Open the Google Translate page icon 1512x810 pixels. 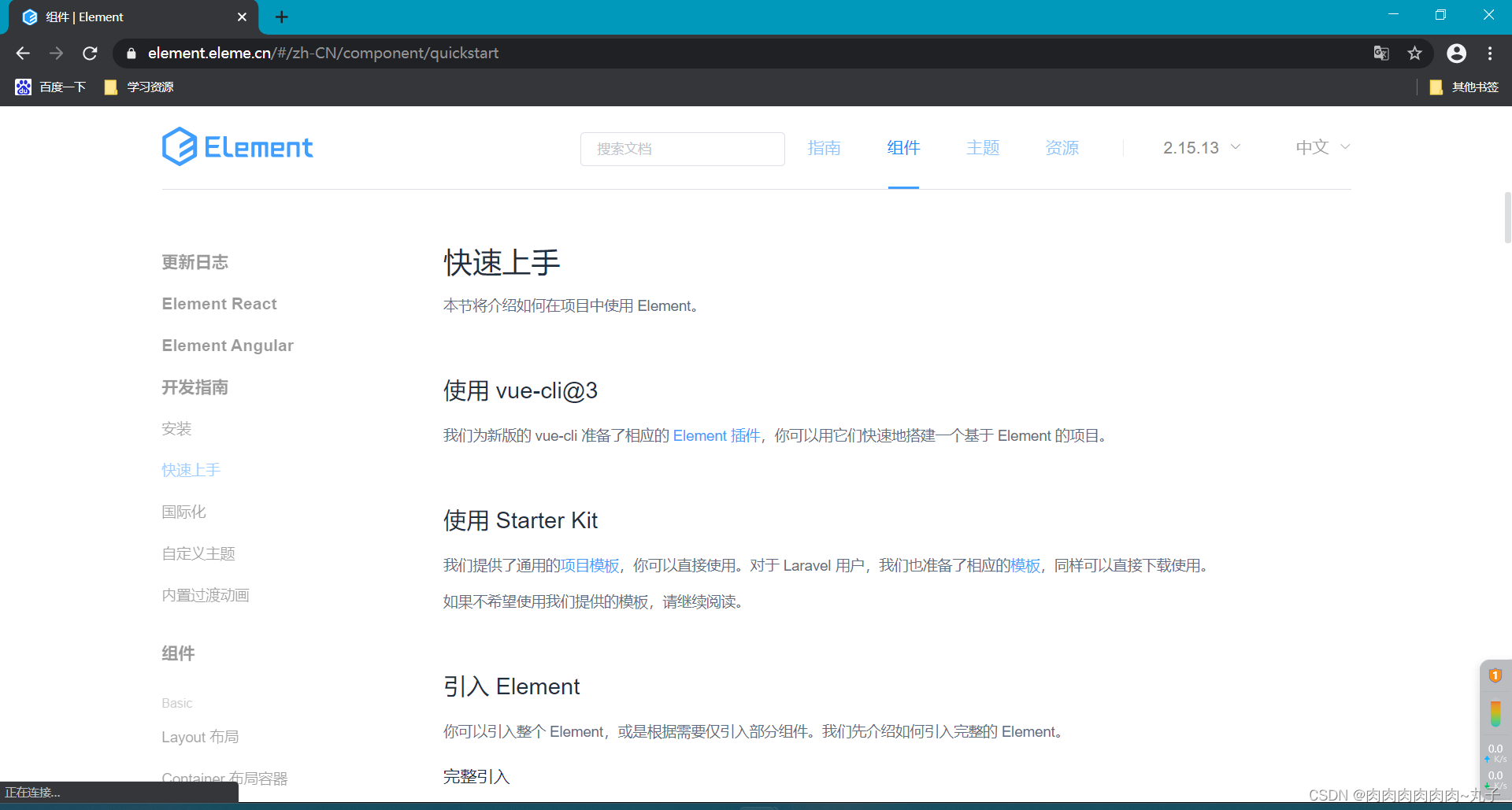[1380, 53]
